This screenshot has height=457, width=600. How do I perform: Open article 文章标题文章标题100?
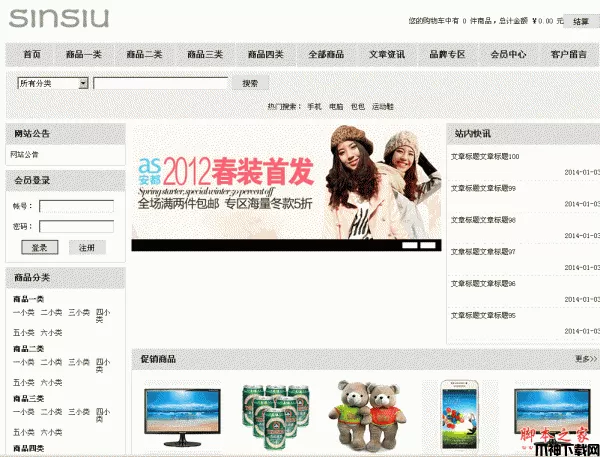coord(485,156)
